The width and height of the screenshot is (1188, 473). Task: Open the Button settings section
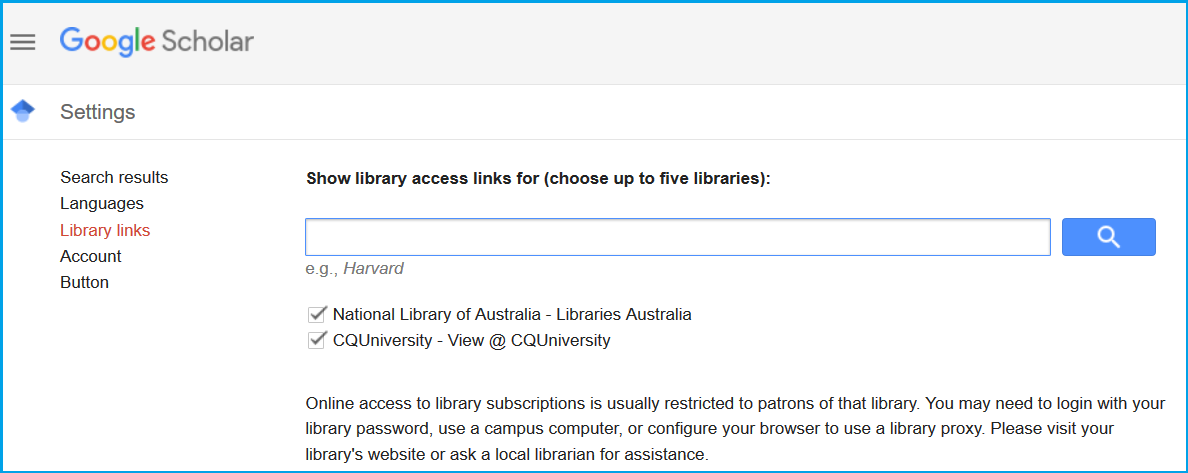coord(85,282)
